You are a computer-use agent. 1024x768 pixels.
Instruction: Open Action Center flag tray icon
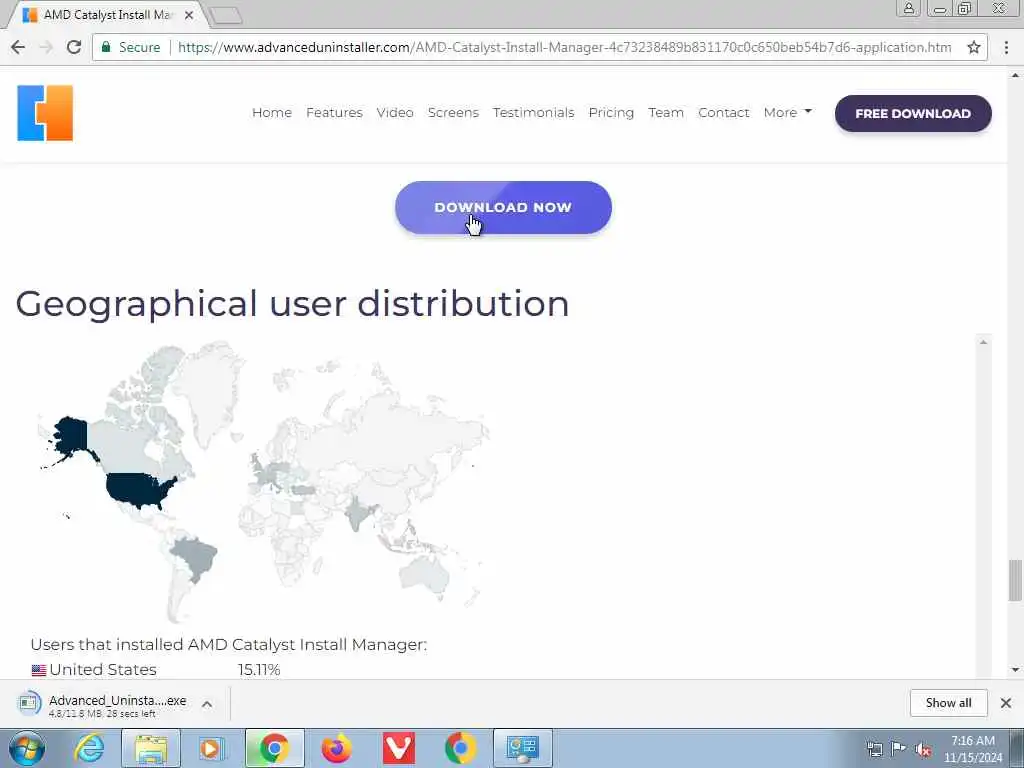898,749
